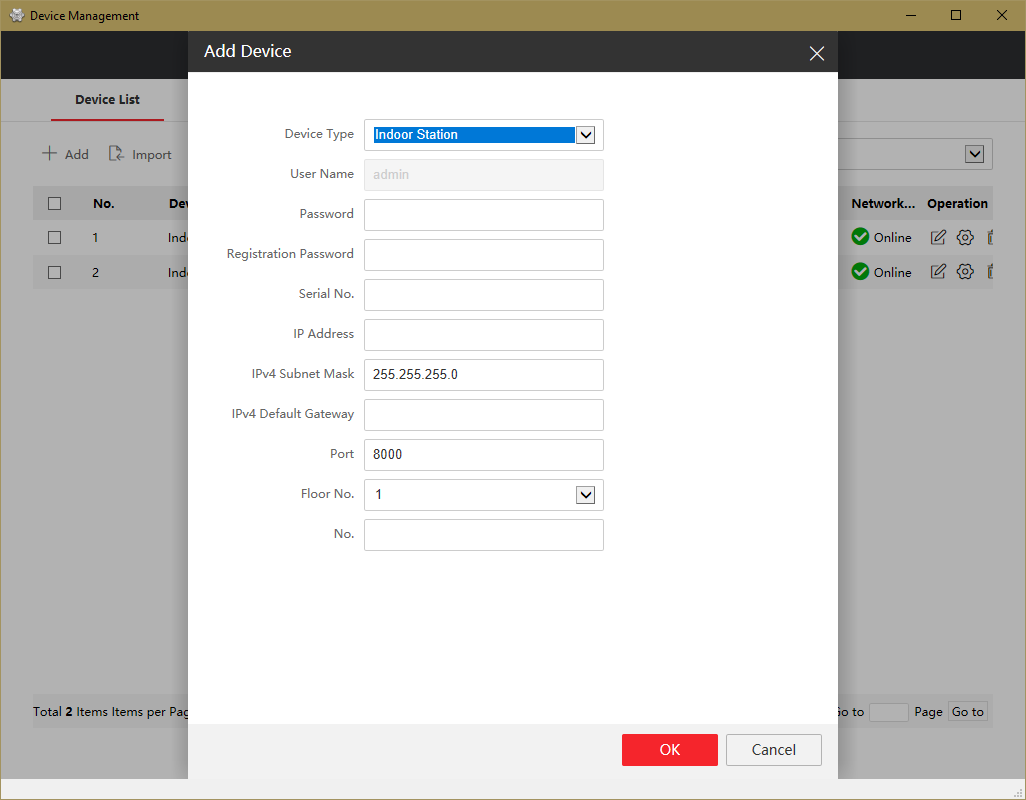Click the Online status icon in row 1
Image resolution: width=1026 pixels, height=800 pixels.
[860, 237]
